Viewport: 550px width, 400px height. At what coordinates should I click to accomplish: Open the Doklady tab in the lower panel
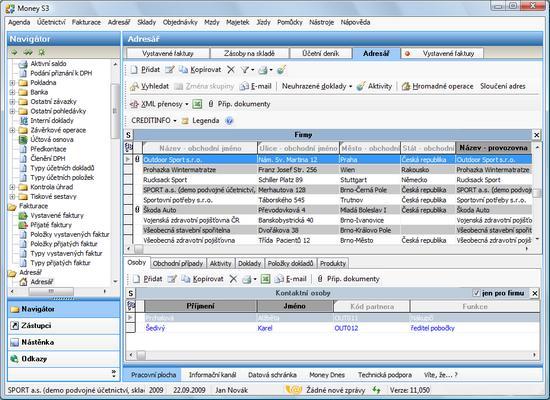[x=249, y=264]
